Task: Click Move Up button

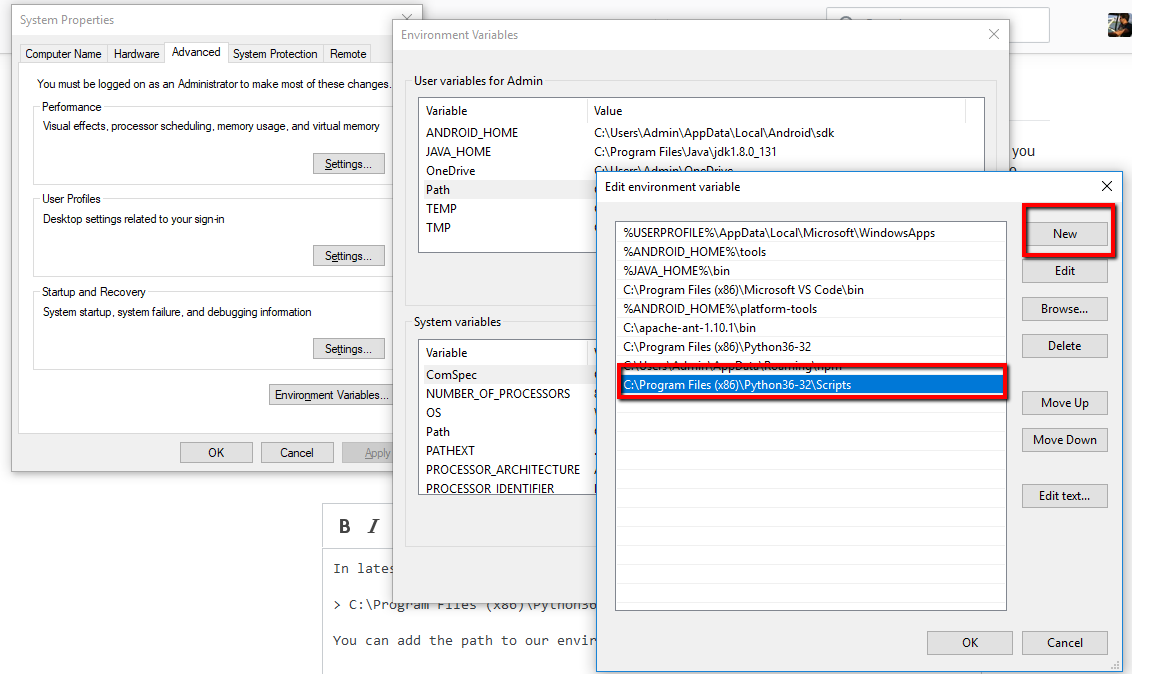Action: [x=1065, y=403]
